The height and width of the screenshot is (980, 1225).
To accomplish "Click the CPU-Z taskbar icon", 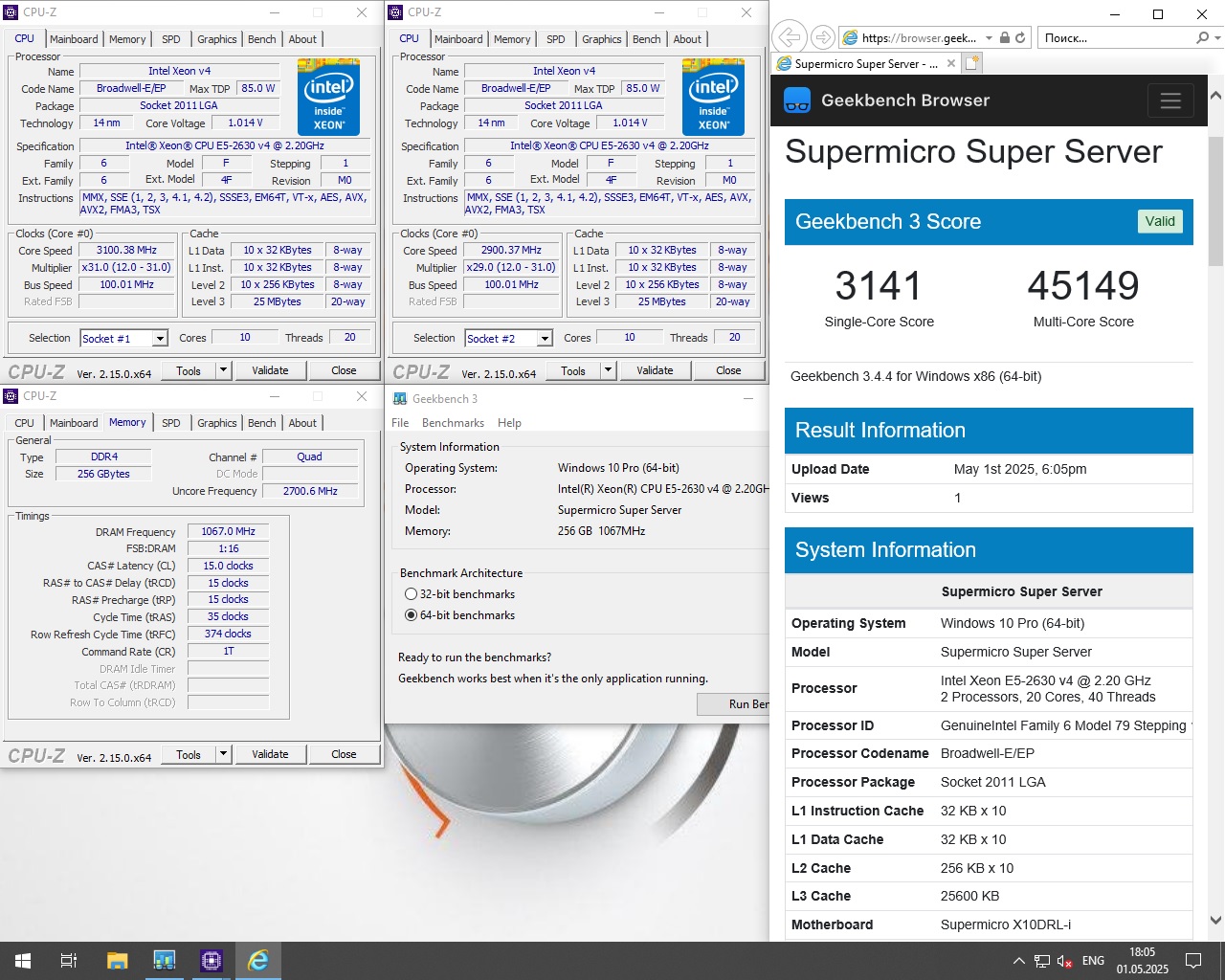I will (211, 961).
